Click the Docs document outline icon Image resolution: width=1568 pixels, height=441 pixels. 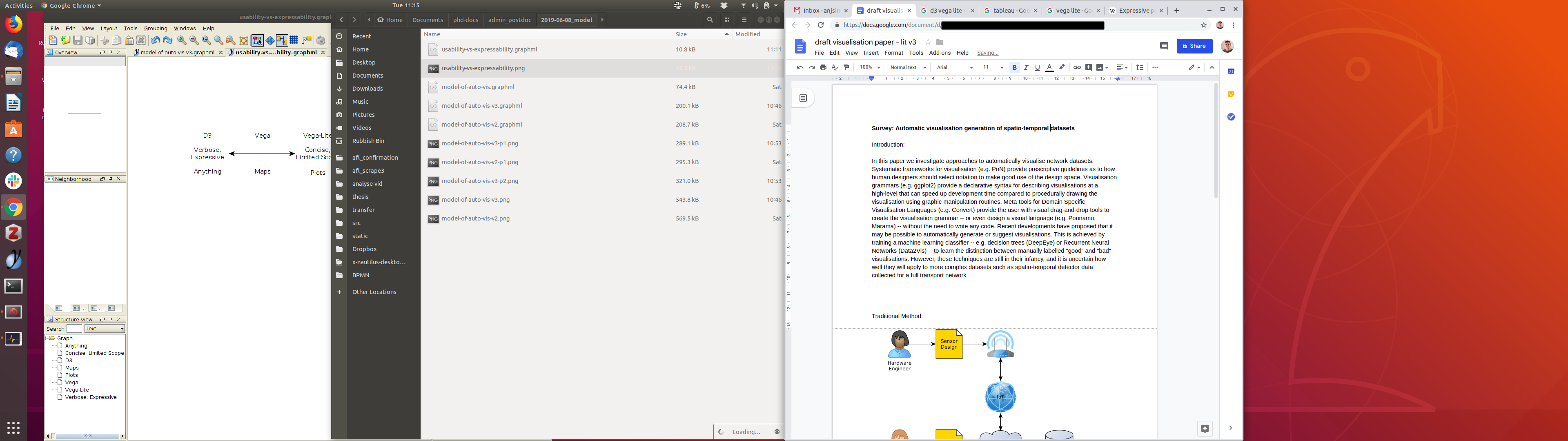click(803, 98)
